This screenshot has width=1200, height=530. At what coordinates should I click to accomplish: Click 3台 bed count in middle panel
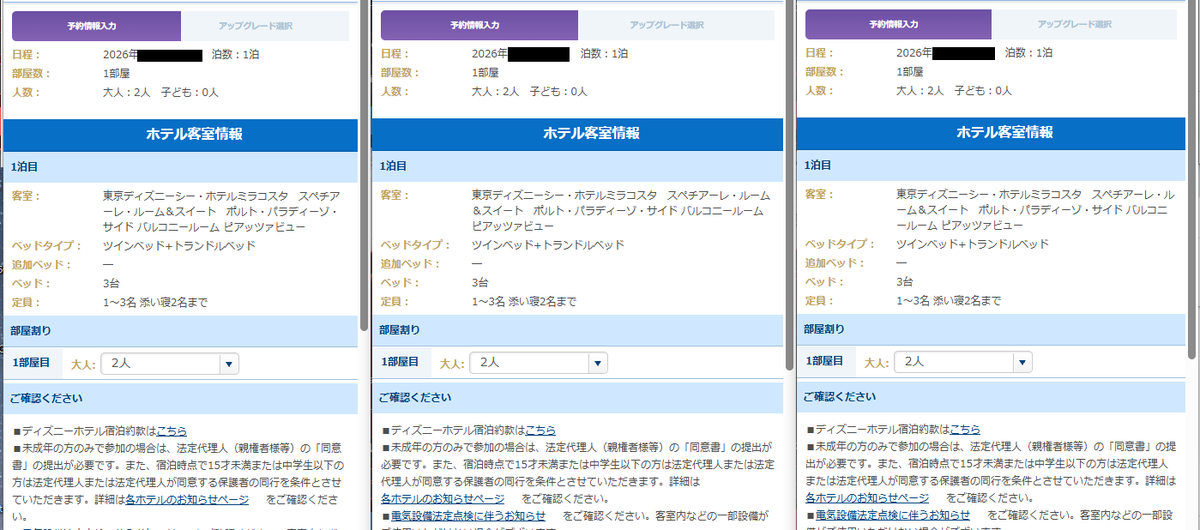point(481,283)
